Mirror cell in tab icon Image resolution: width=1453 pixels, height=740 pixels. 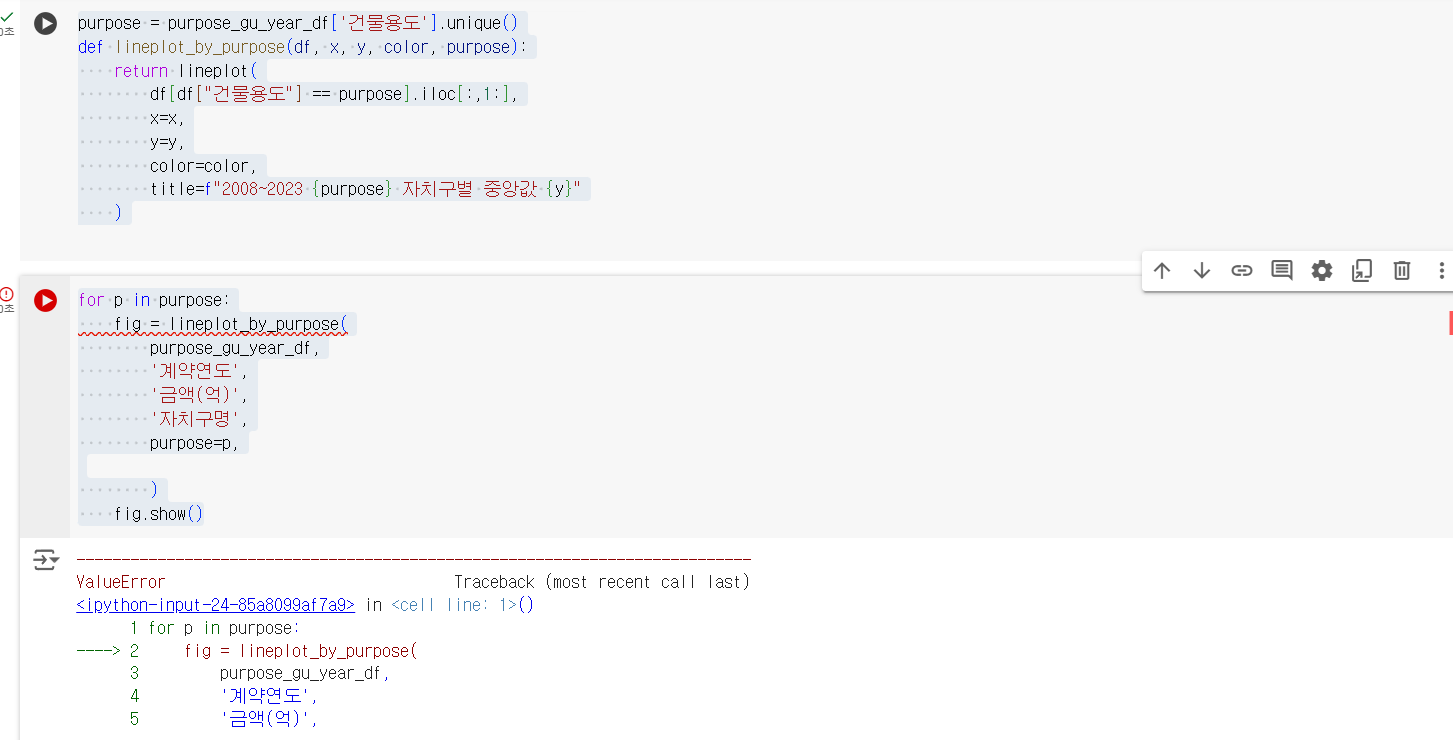click(x=1362, y=270)
